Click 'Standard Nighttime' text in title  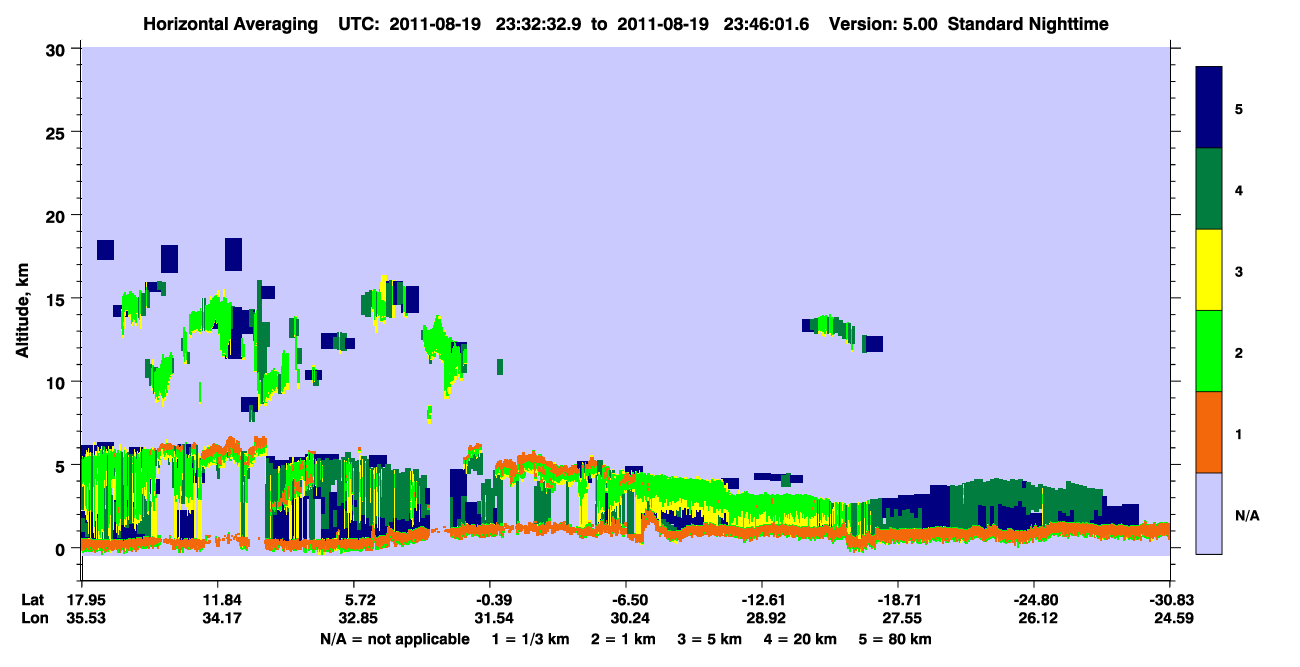point(1027,23)
